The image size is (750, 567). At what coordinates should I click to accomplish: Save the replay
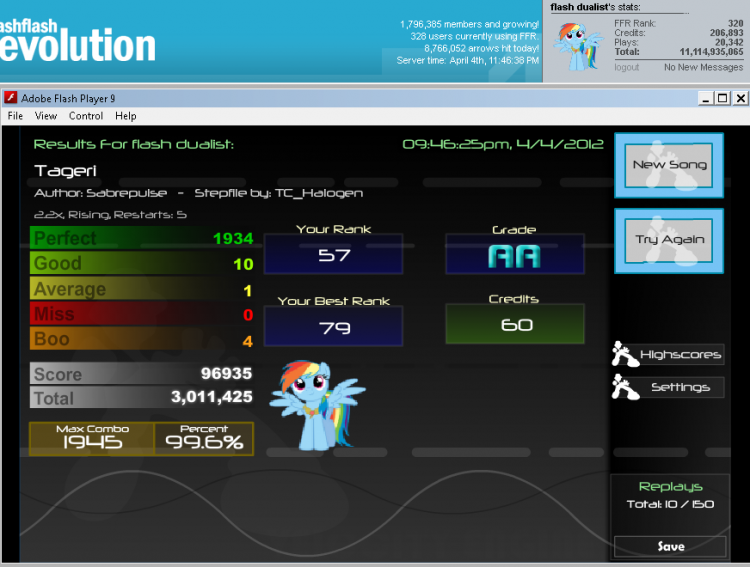pyautogui.click(x=670, y=546)
